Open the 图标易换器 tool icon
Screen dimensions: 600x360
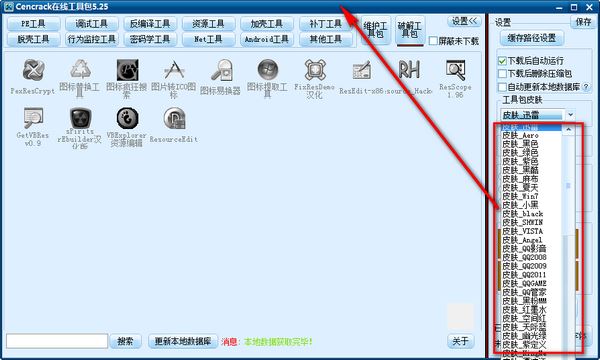(x=221, y=70)
